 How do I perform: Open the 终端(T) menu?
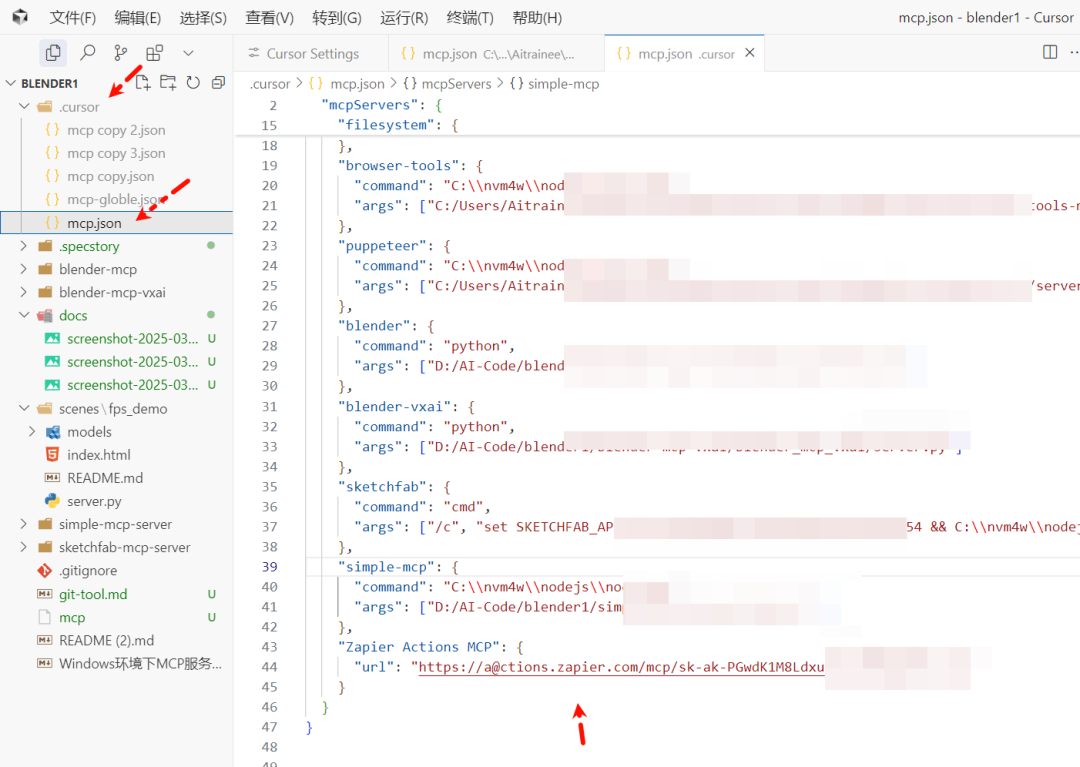tap(470, 18)
